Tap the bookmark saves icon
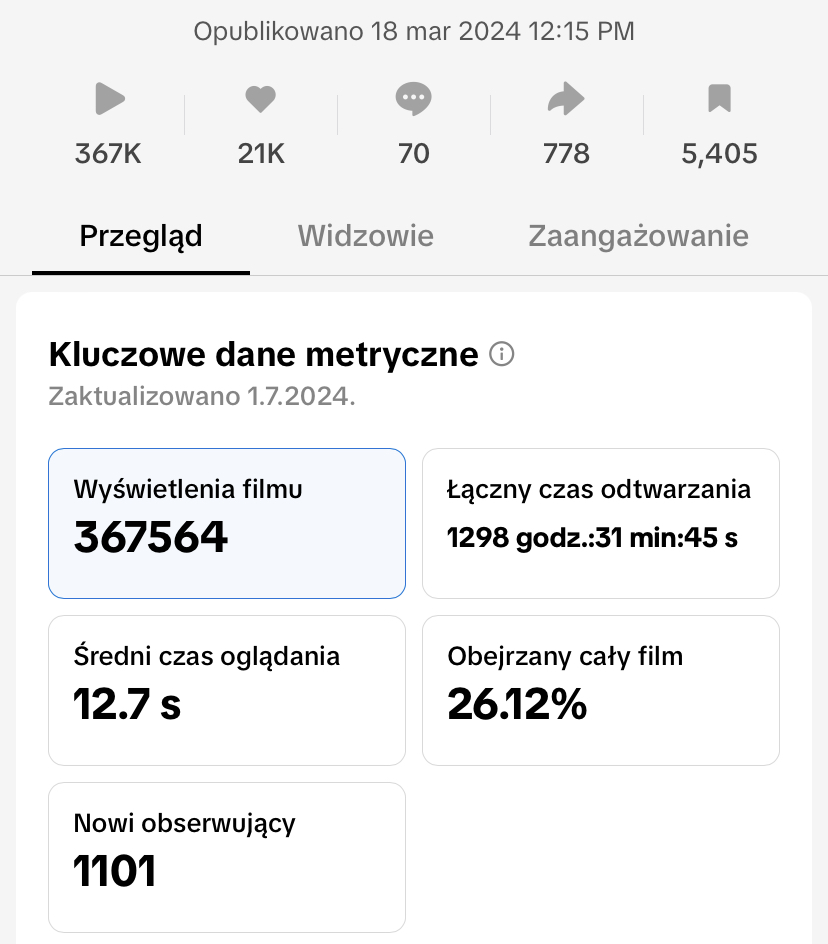Viewport: 828px width, 944px height. [719, 99]
